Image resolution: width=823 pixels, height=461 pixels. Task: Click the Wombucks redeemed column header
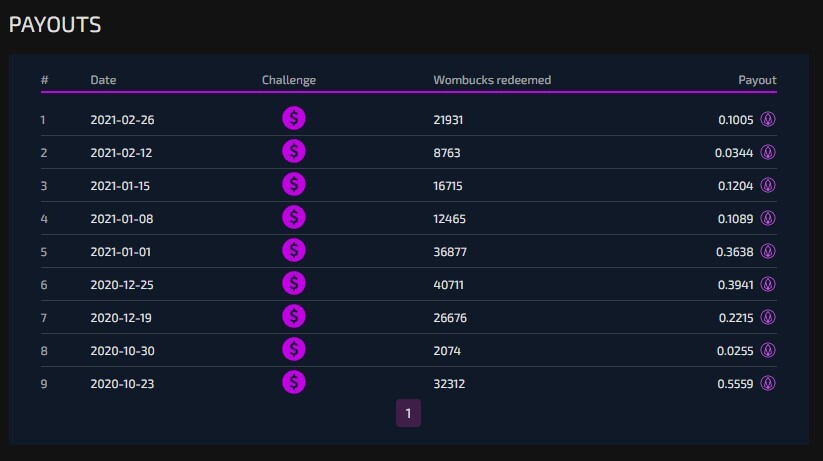pyautogui.click(x=492, y=80)
